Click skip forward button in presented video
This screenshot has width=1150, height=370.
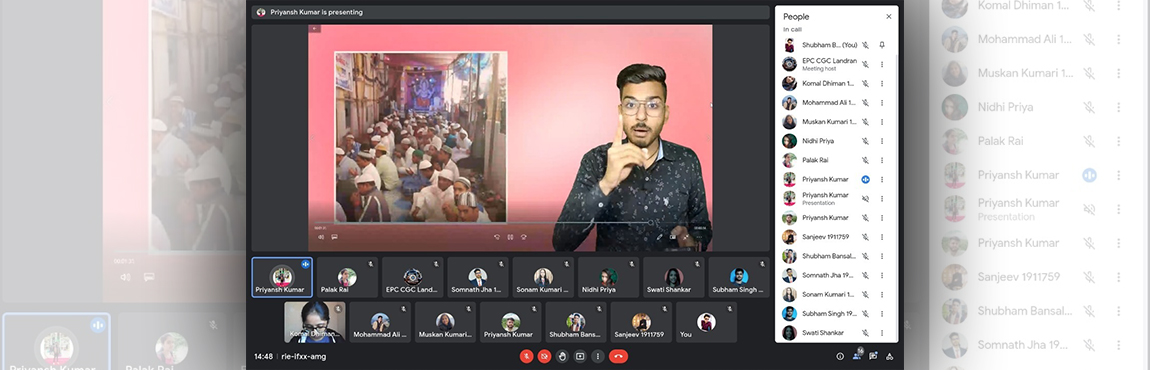pyautogui.click(x=524, y=237)
